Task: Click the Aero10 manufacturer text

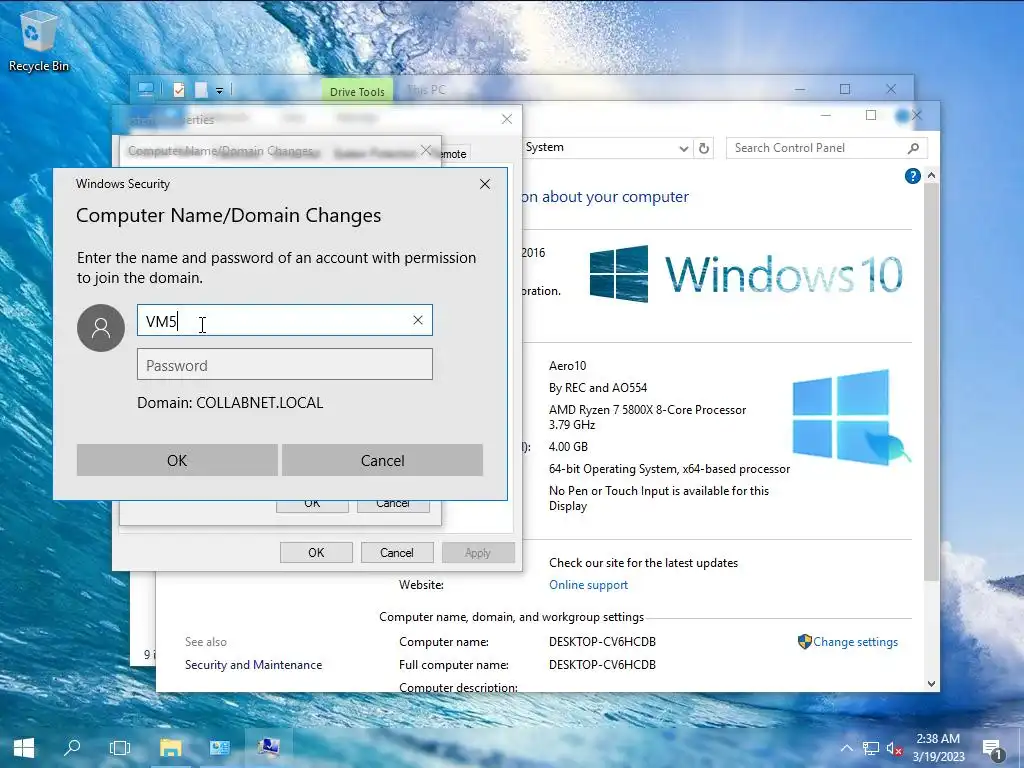Action: (x=568, y=366)
